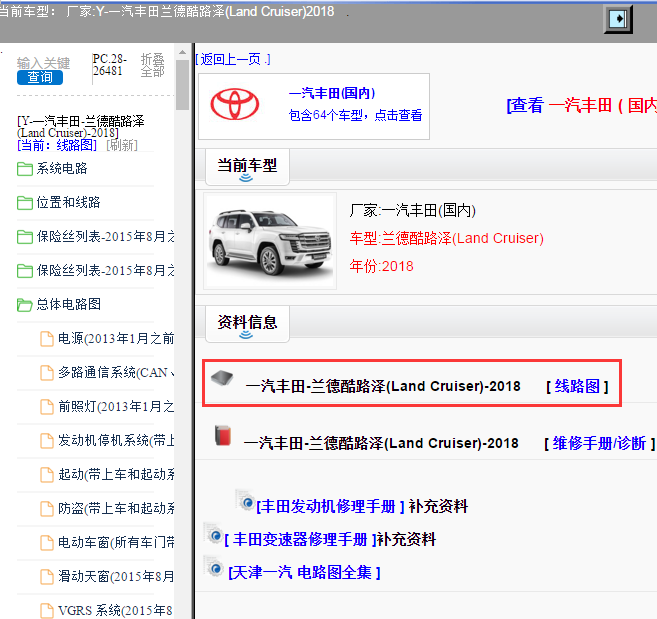
Task: Open the 查看 一汽丰田 link at right
Action: pyautogui.click(x=582, y=105)
